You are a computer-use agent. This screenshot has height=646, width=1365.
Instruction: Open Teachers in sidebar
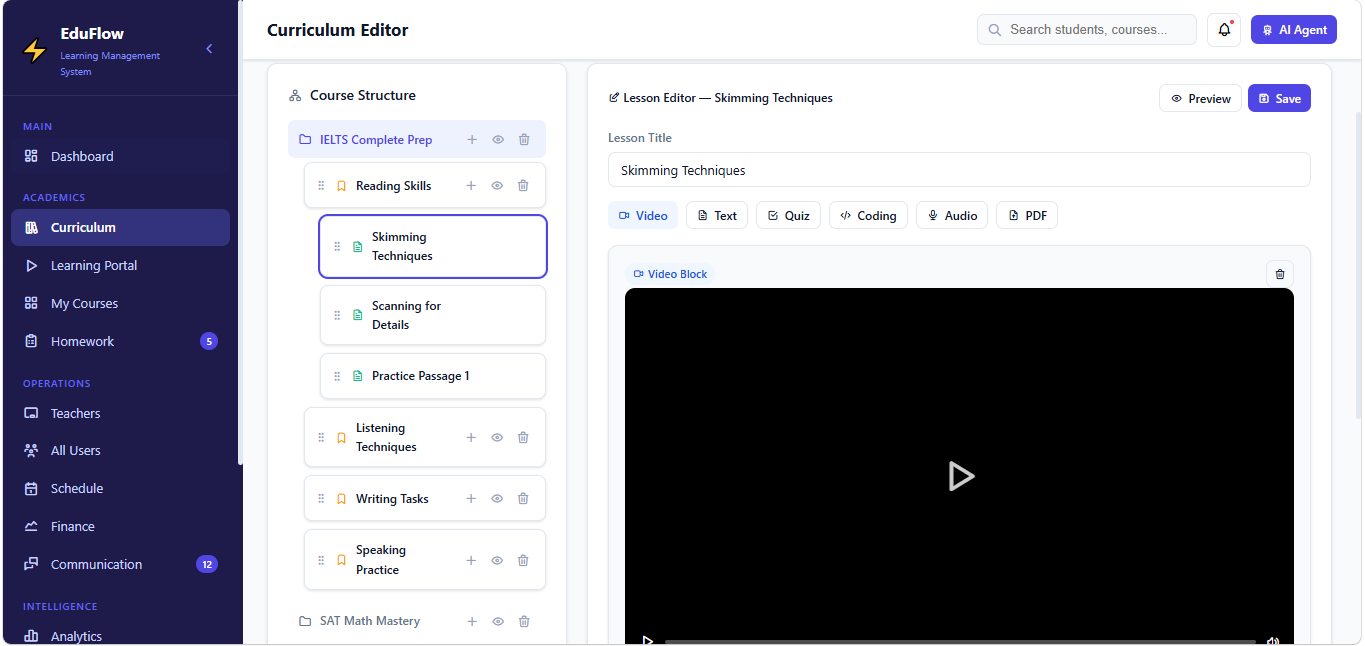[x=120, y=413]
